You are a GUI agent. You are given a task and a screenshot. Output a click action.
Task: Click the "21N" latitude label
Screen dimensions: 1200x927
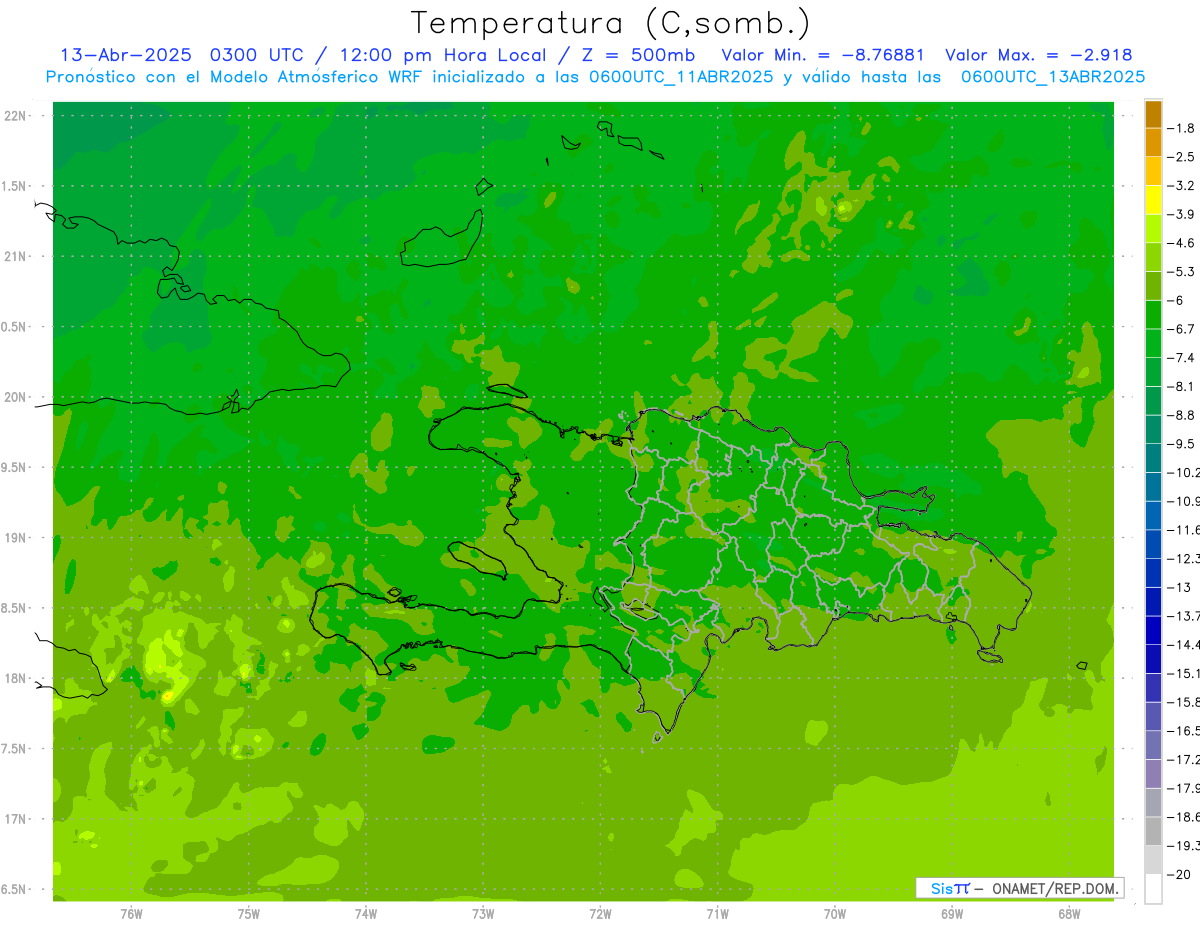pos(15,256)
